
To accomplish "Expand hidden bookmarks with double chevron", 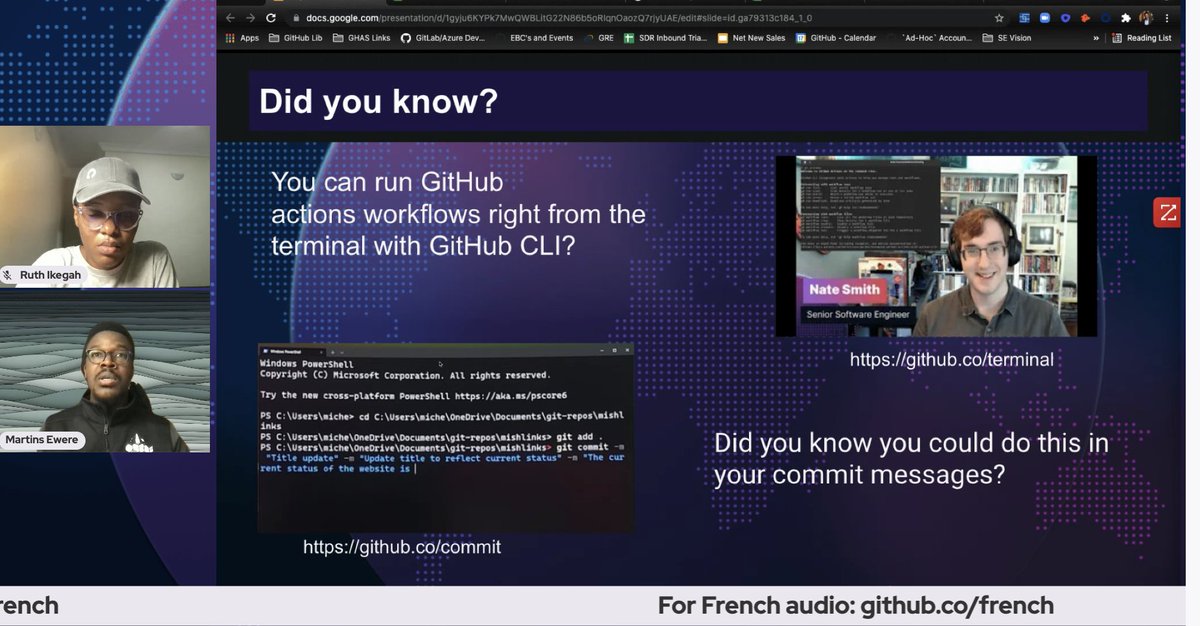I will pos(1096,38).
